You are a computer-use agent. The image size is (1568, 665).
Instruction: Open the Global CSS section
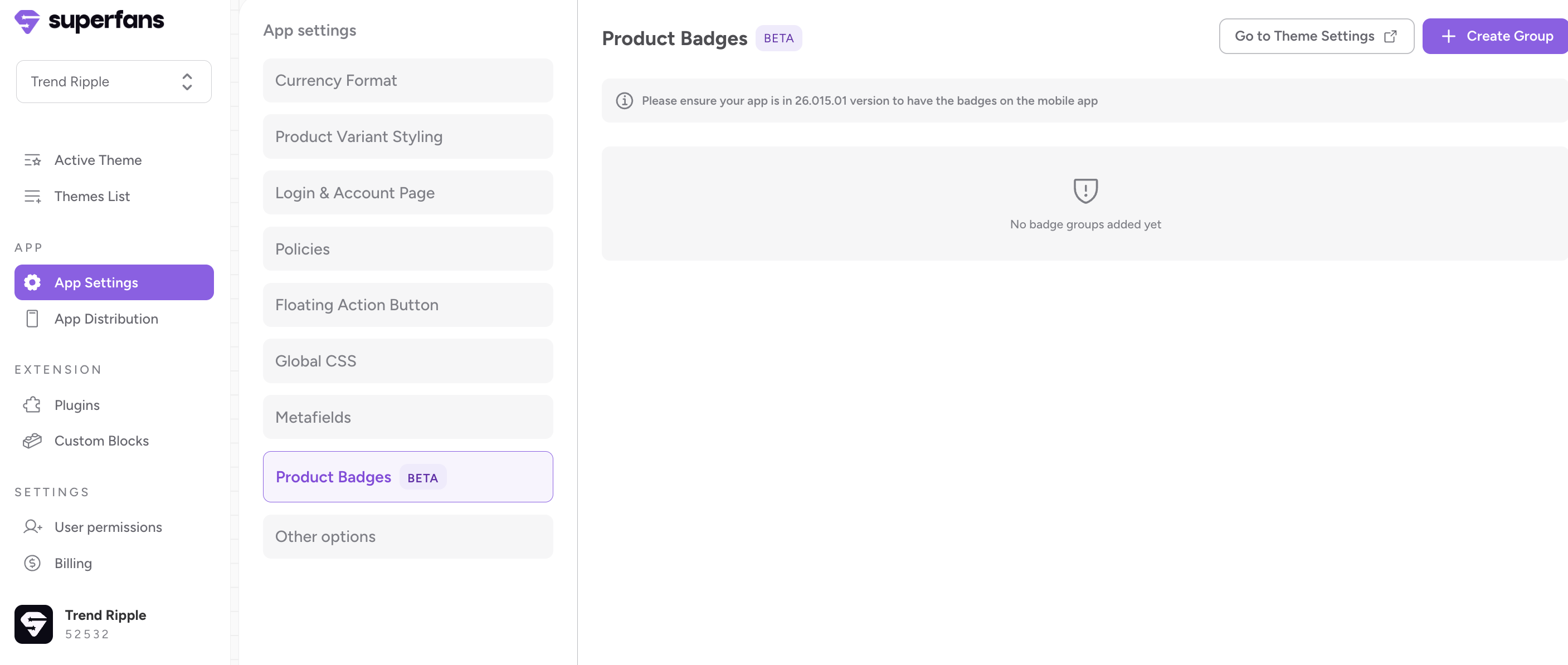(x=408, y=361)
